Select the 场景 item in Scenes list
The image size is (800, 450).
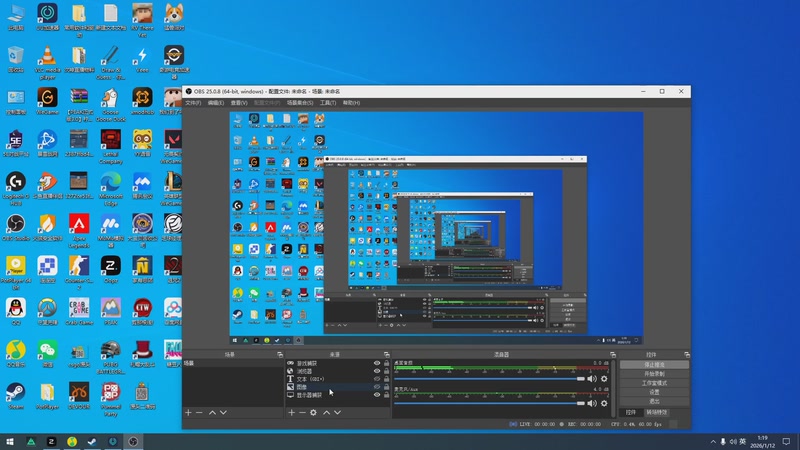pyautogui.click(x=233, y=363)
